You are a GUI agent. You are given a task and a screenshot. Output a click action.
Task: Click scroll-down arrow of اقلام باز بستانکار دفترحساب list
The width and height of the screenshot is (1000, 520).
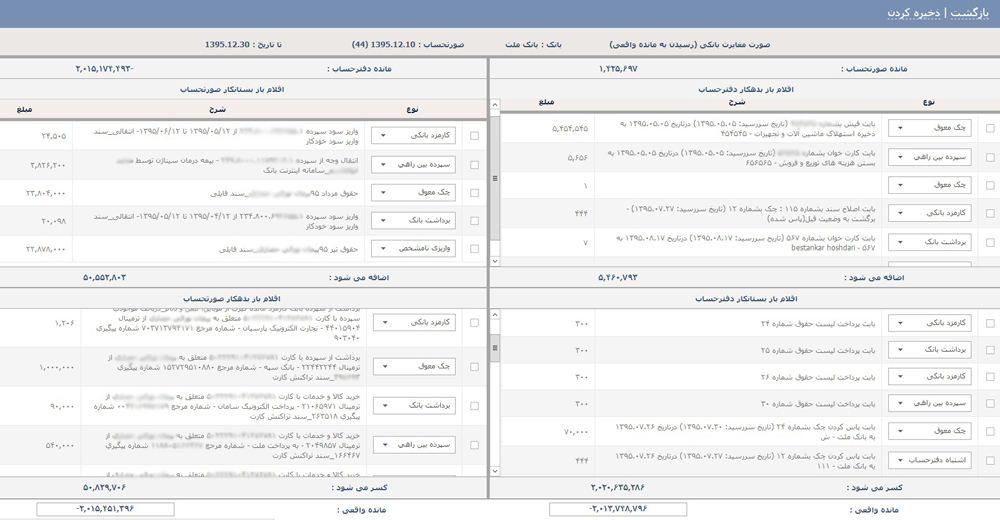(x=495, y=471)
